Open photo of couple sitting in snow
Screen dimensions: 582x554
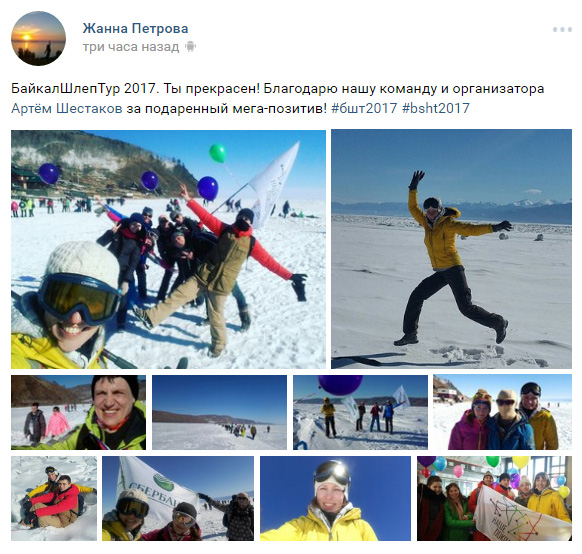(54, 498)
